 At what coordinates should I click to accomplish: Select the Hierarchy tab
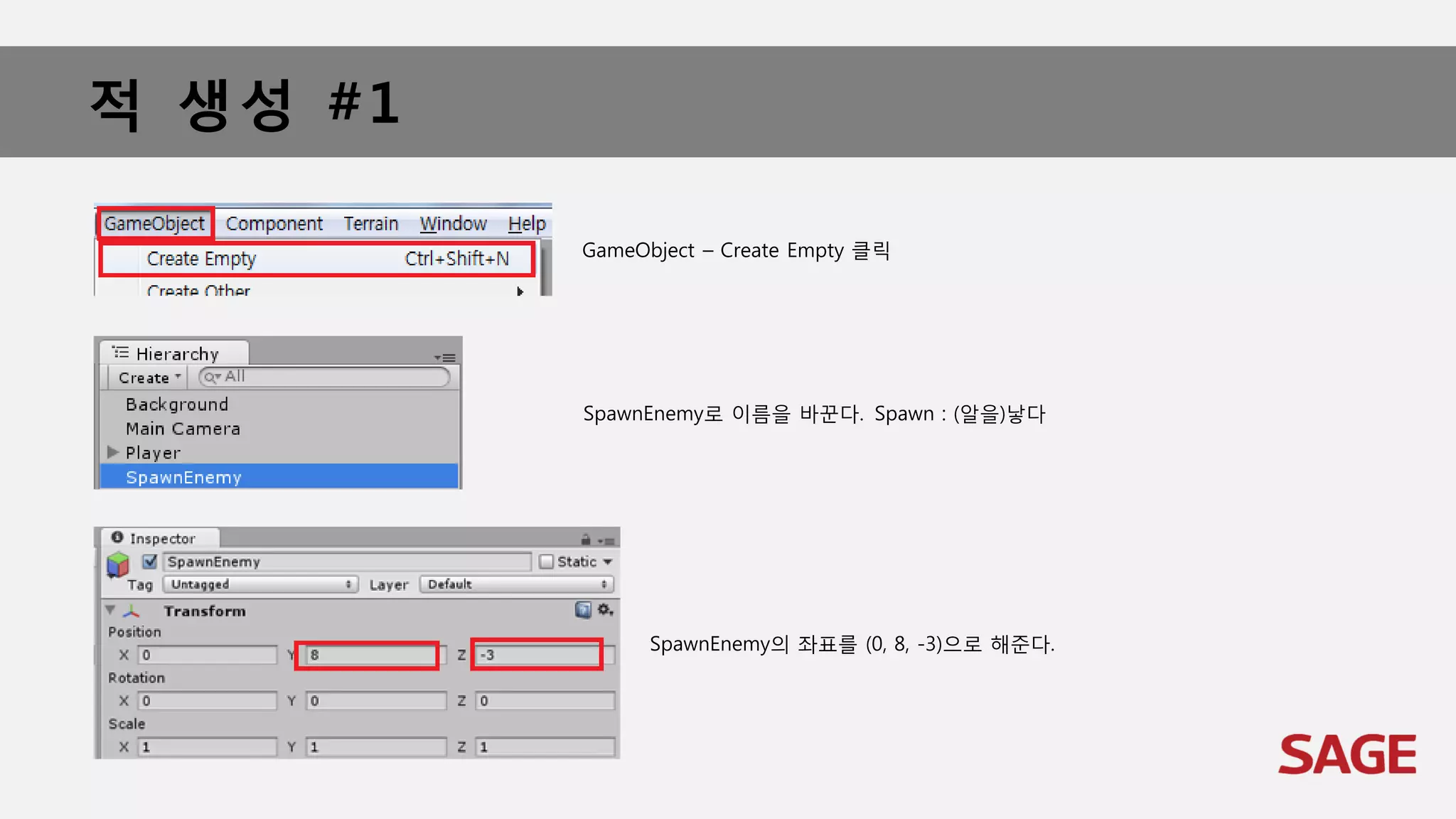(175, 353)
